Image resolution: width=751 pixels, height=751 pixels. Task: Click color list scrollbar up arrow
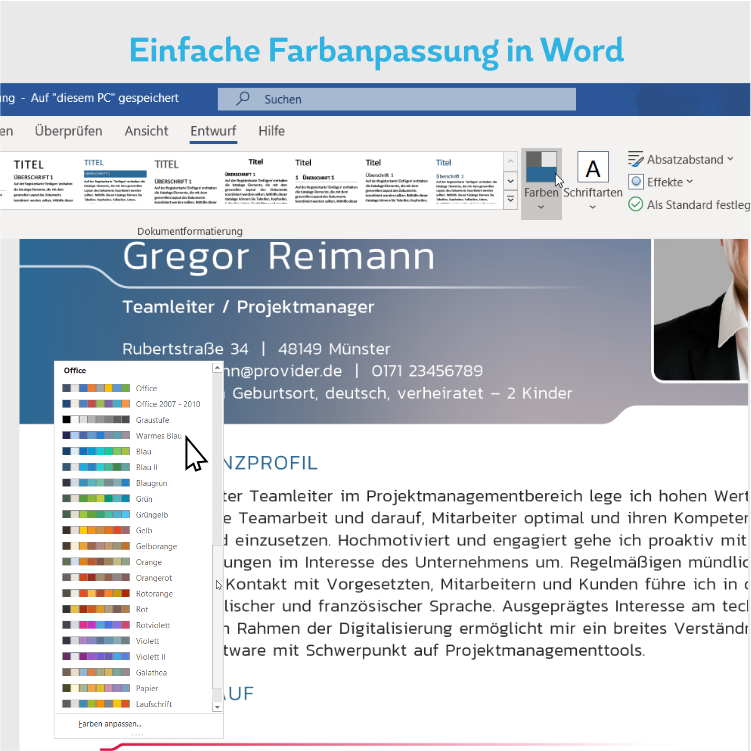coord(217,367)
